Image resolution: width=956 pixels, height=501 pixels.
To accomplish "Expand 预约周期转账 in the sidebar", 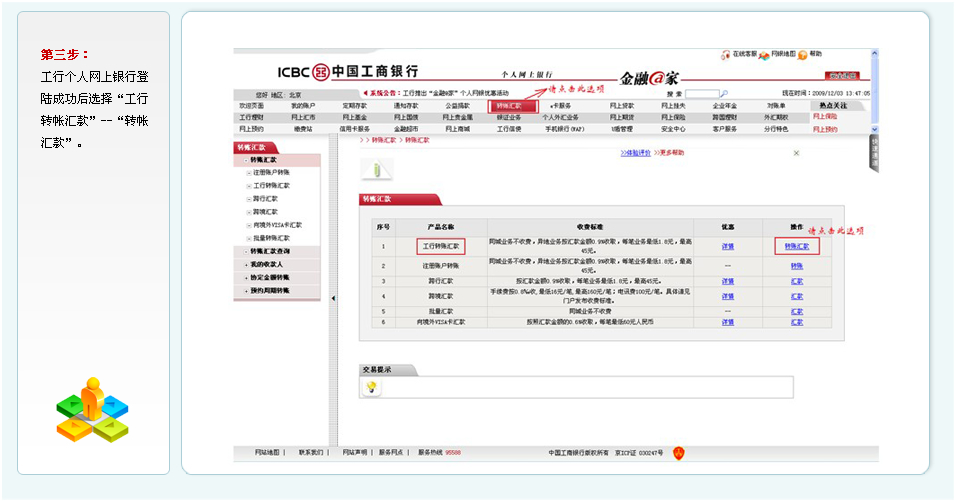I will [x=246, y=291].
